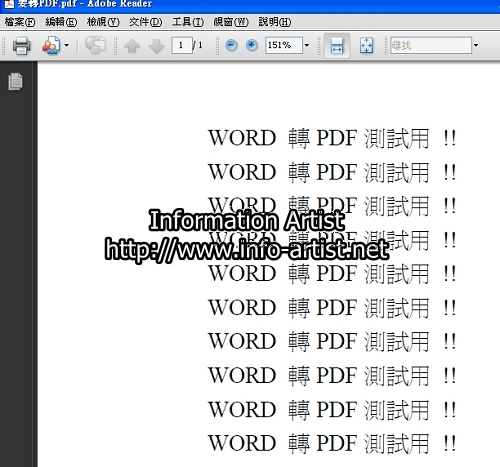Open the 文件(D) menu
This screenshot has height=467, width=500.
[146, 22]
